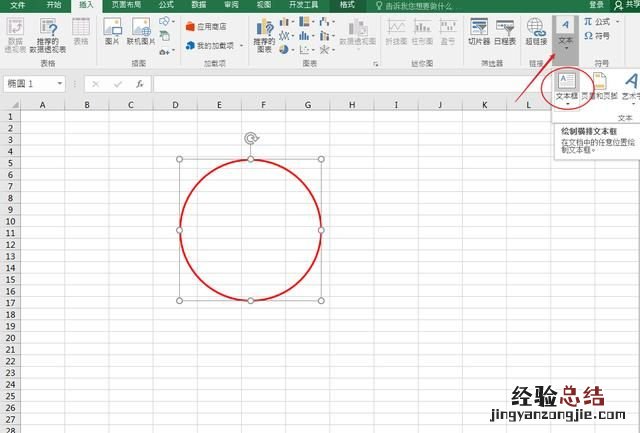Insert a timeline with 日程表
The height and width of the screenshot is (433, 640).
tap(505, 31)
